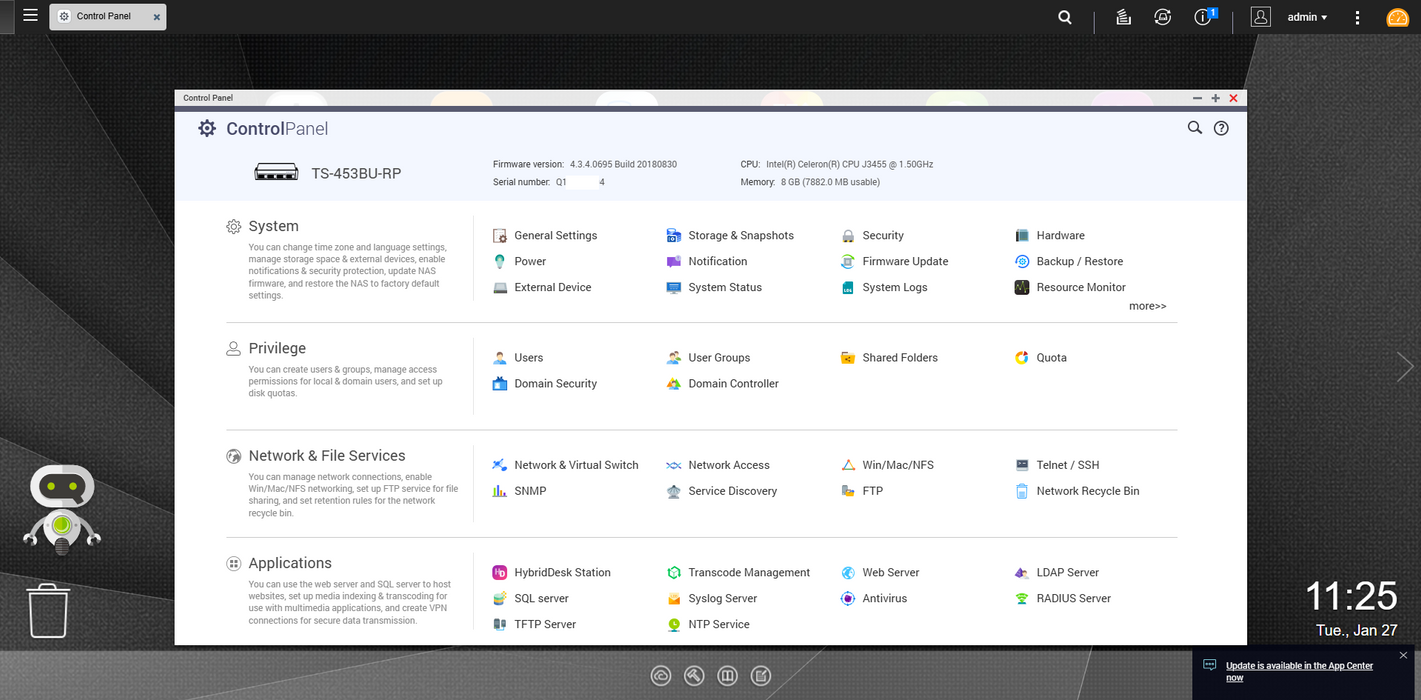Screen dimensions: 1421x700
Task: Click the robot assistant icon
Action: pyautogui.click(x=62, y=510)
